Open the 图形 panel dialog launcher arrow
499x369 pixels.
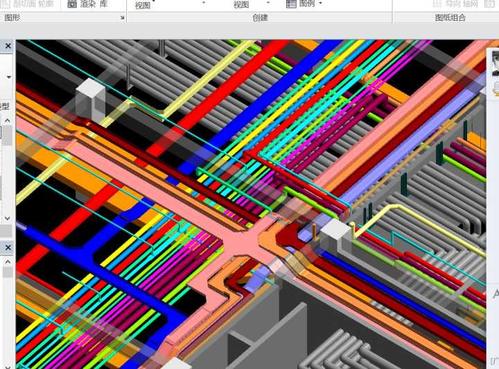pyautogui.click(x=122, y=18)
